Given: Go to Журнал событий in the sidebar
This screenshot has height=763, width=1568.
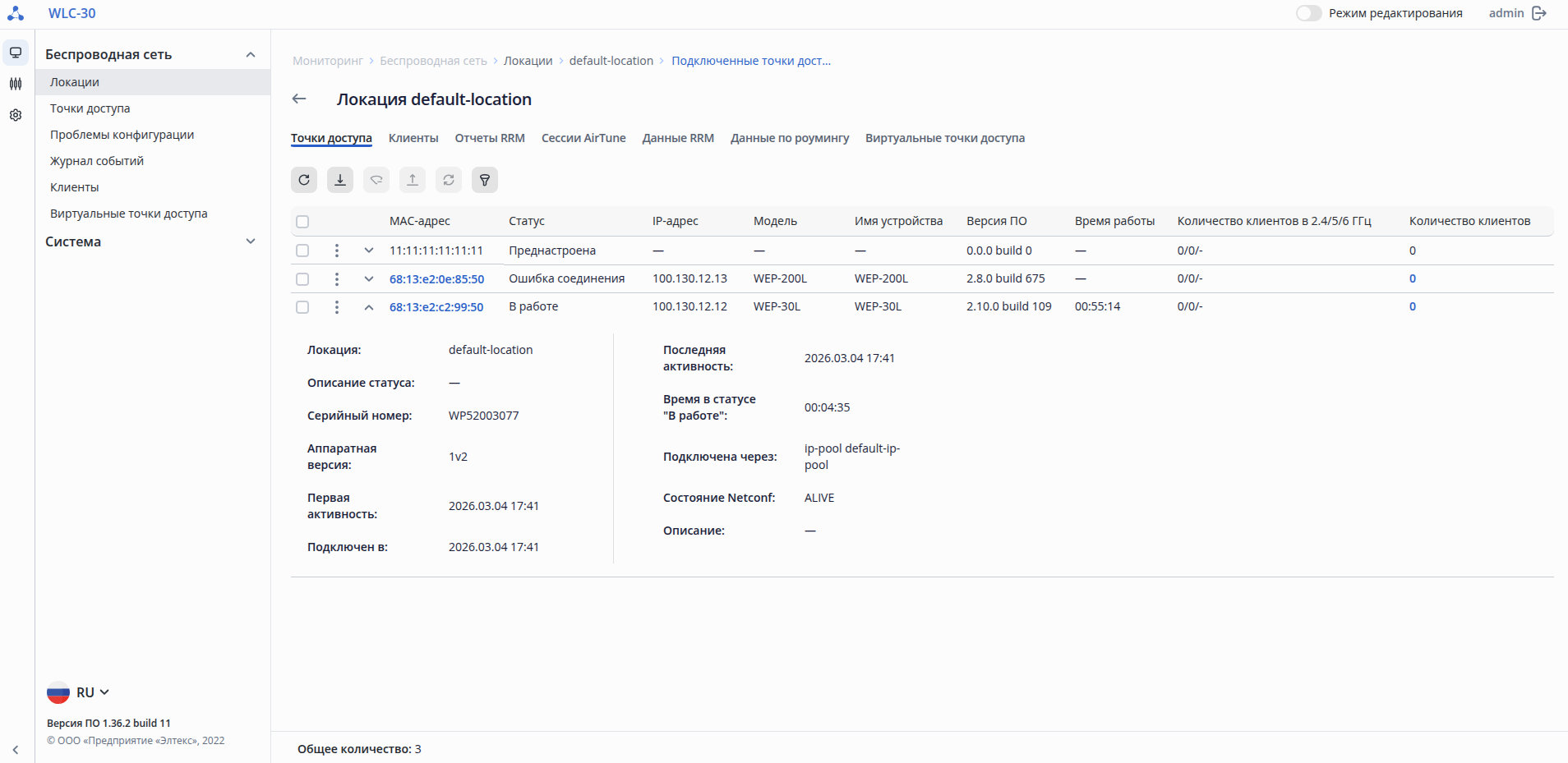Looking at the screenshot, I should (97, 161).
